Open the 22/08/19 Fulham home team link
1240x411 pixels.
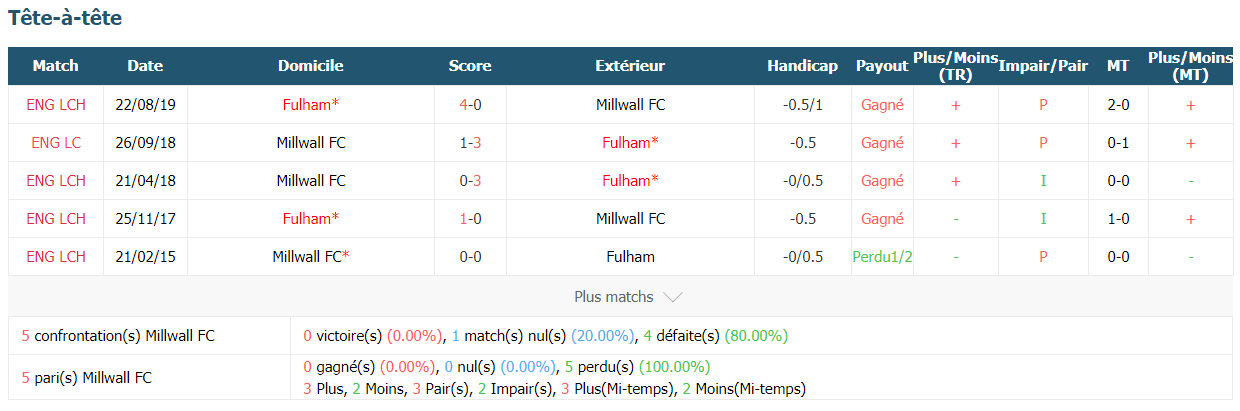click(310, 104)
